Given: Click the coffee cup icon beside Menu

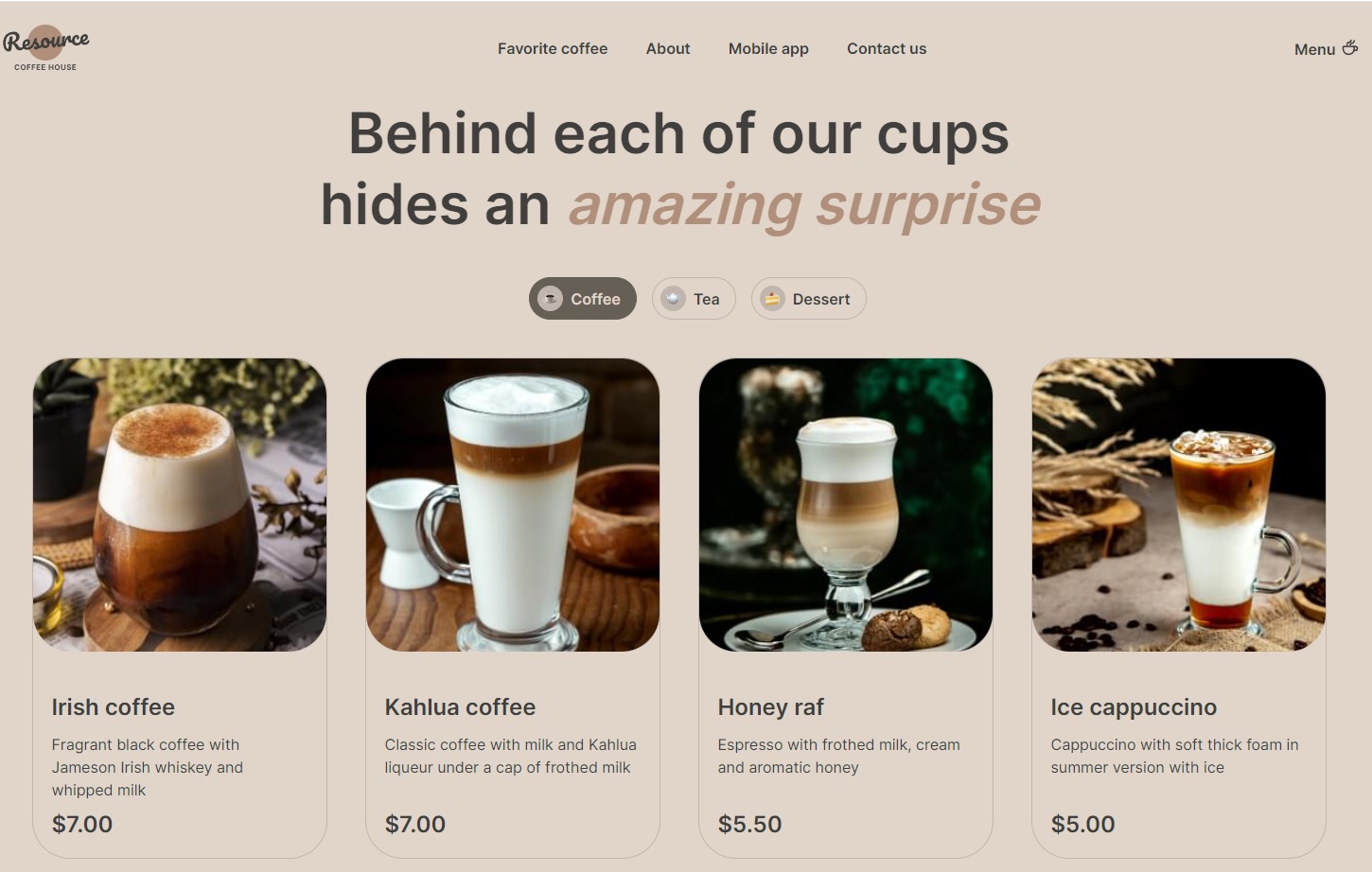Looking at the screenshot, I should [x=1350, y=47].
